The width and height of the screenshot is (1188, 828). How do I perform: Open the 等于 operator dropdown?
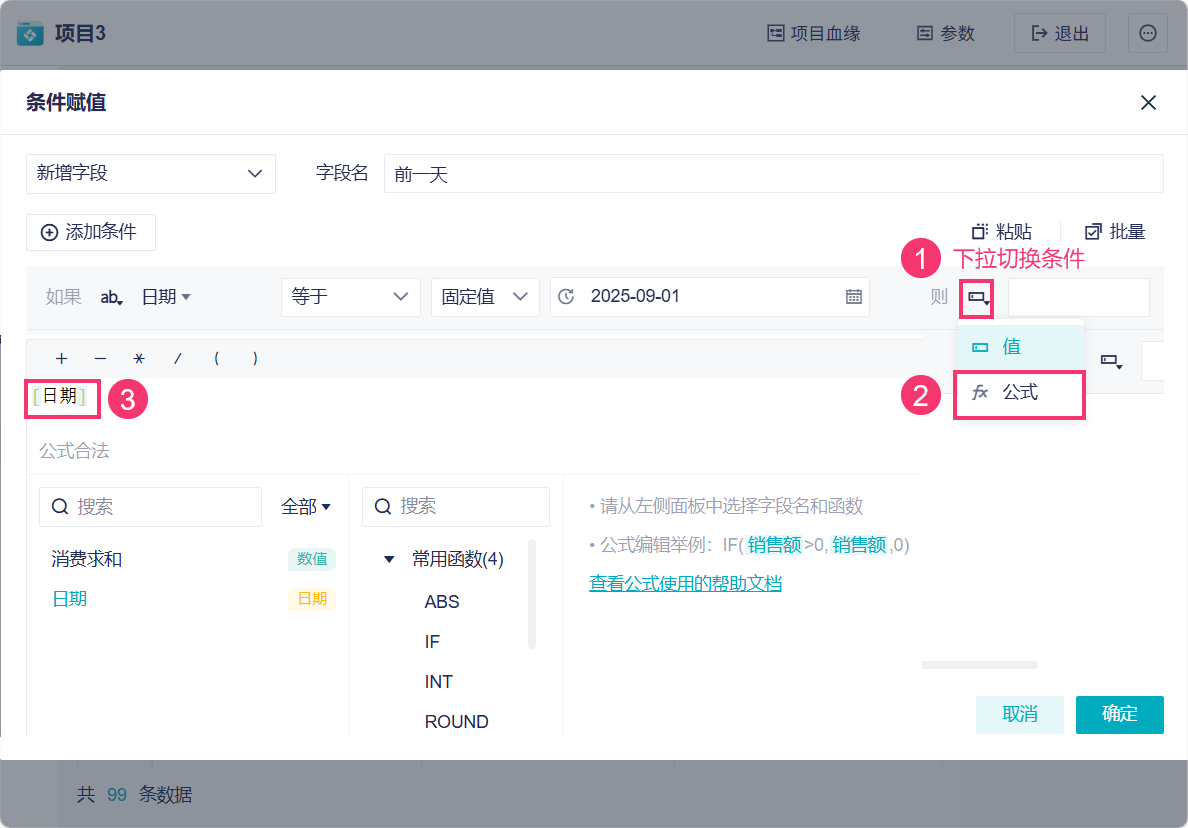(x=351, y=297)
